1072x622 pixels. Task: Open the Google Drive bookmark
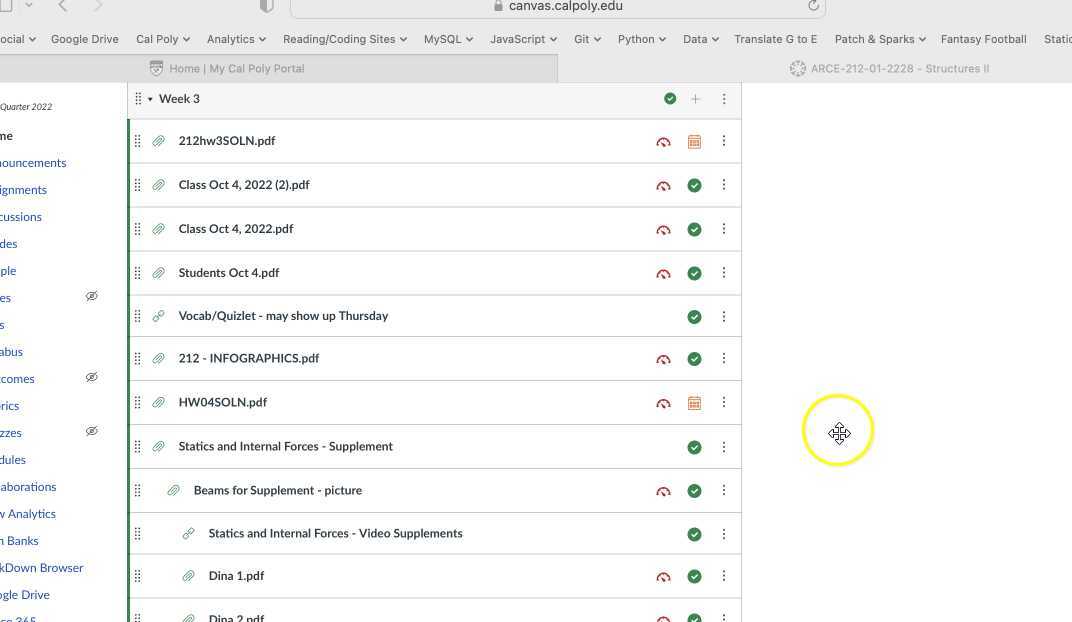[x=84, y=39]
